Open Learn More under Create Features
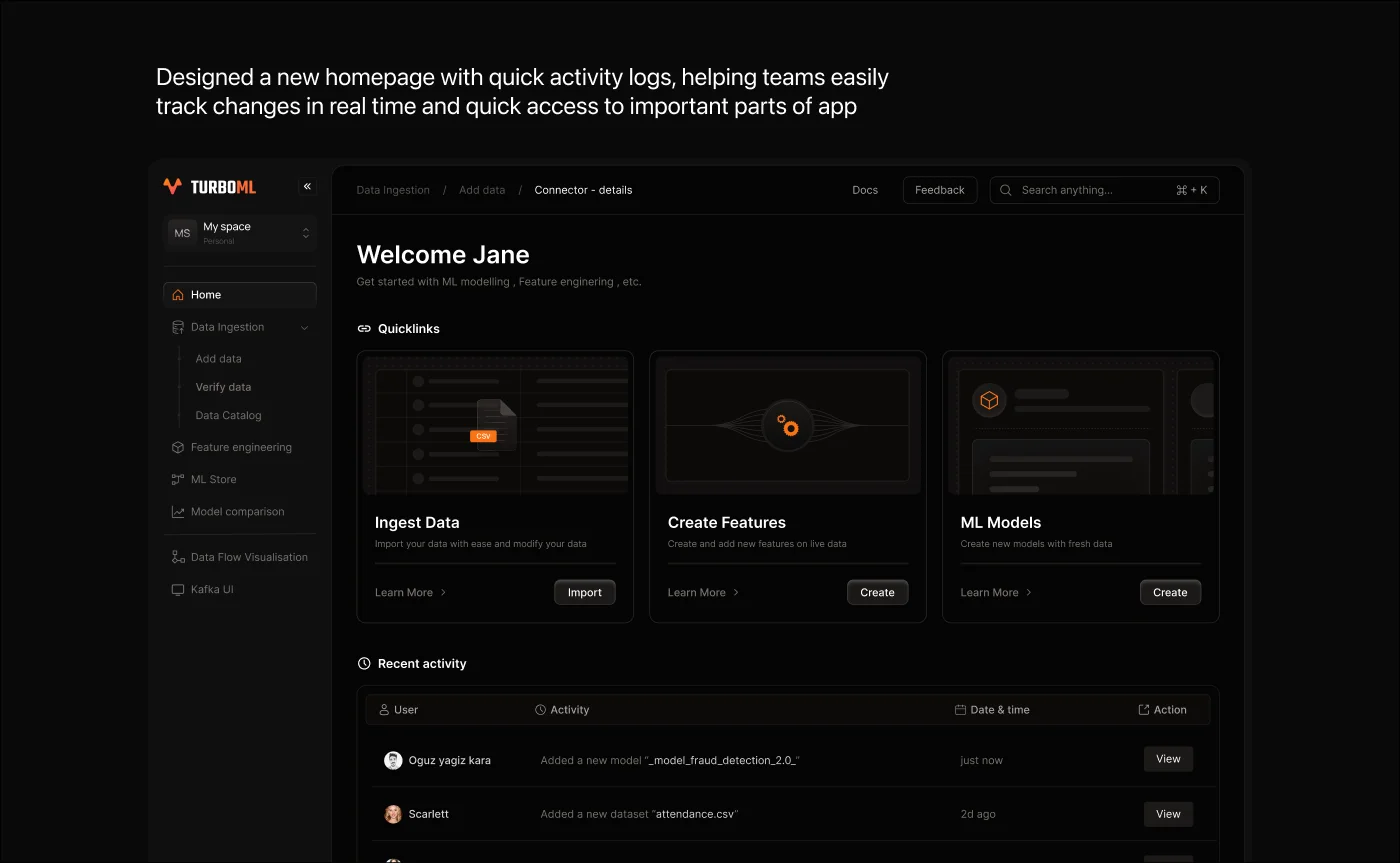The image size is (1400, 863). 704,592
